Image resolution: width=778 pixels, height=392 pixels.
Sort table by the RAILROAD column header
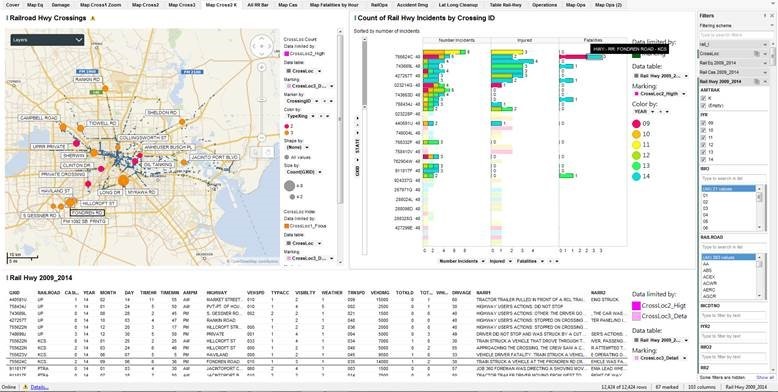pos(49,293)
